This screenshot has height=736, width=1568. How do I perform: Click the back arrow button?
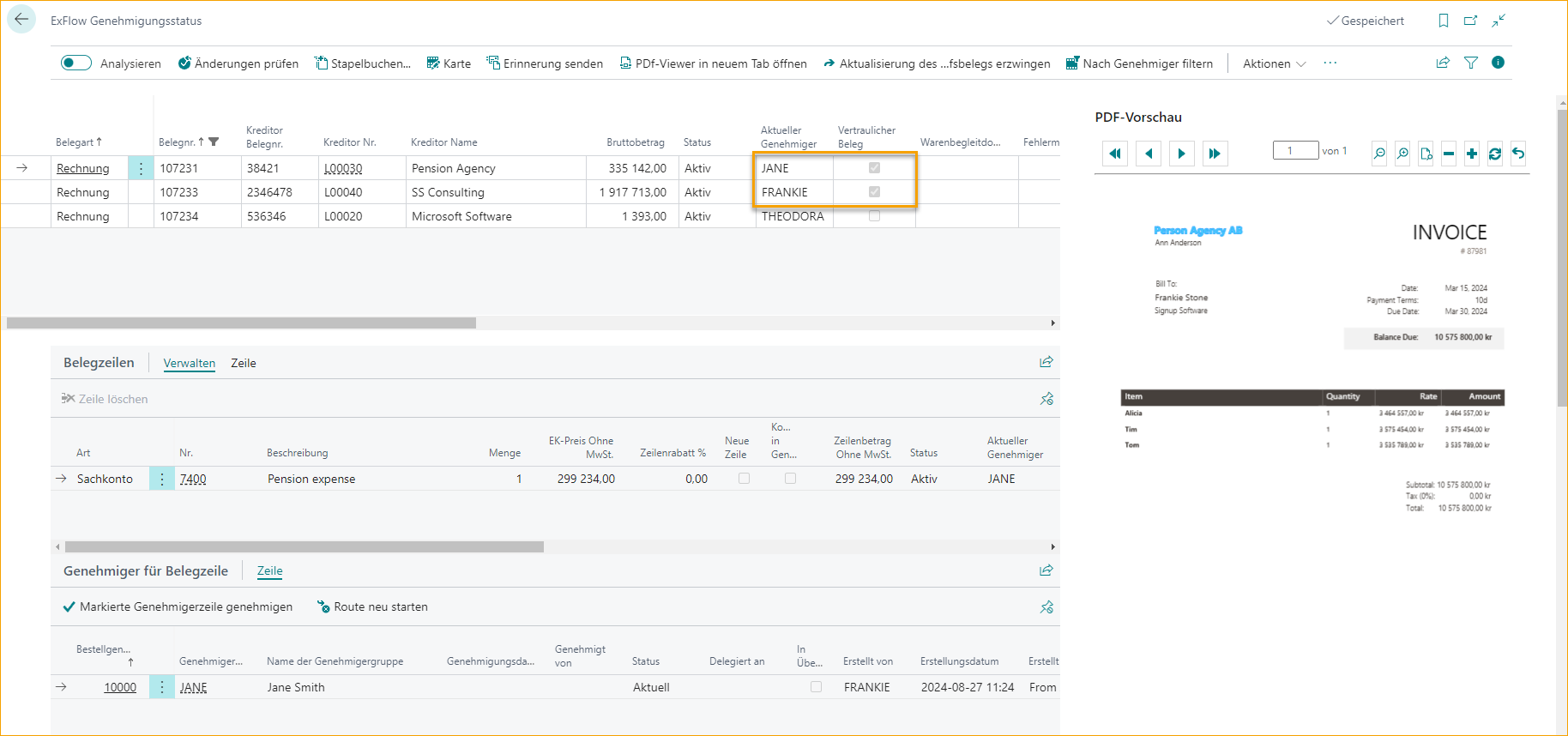(x=21, y=19)
